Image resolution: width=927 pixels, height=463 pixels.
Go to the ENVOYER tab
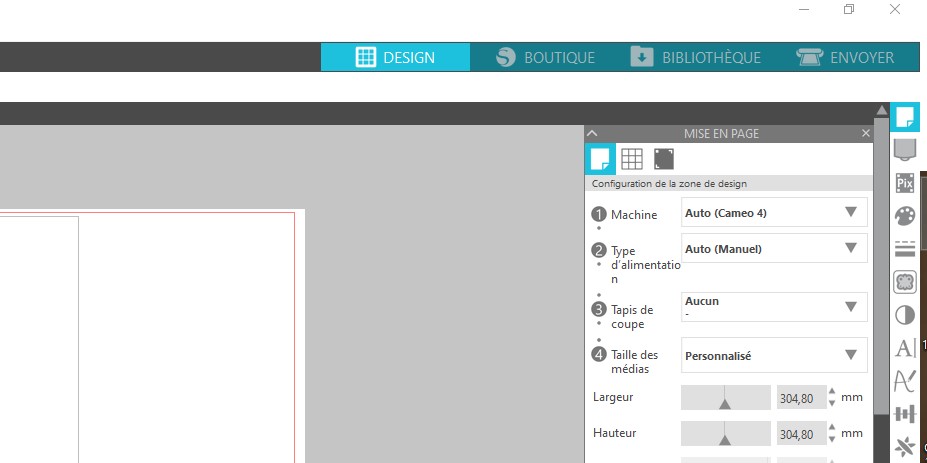tap(846, 57)
